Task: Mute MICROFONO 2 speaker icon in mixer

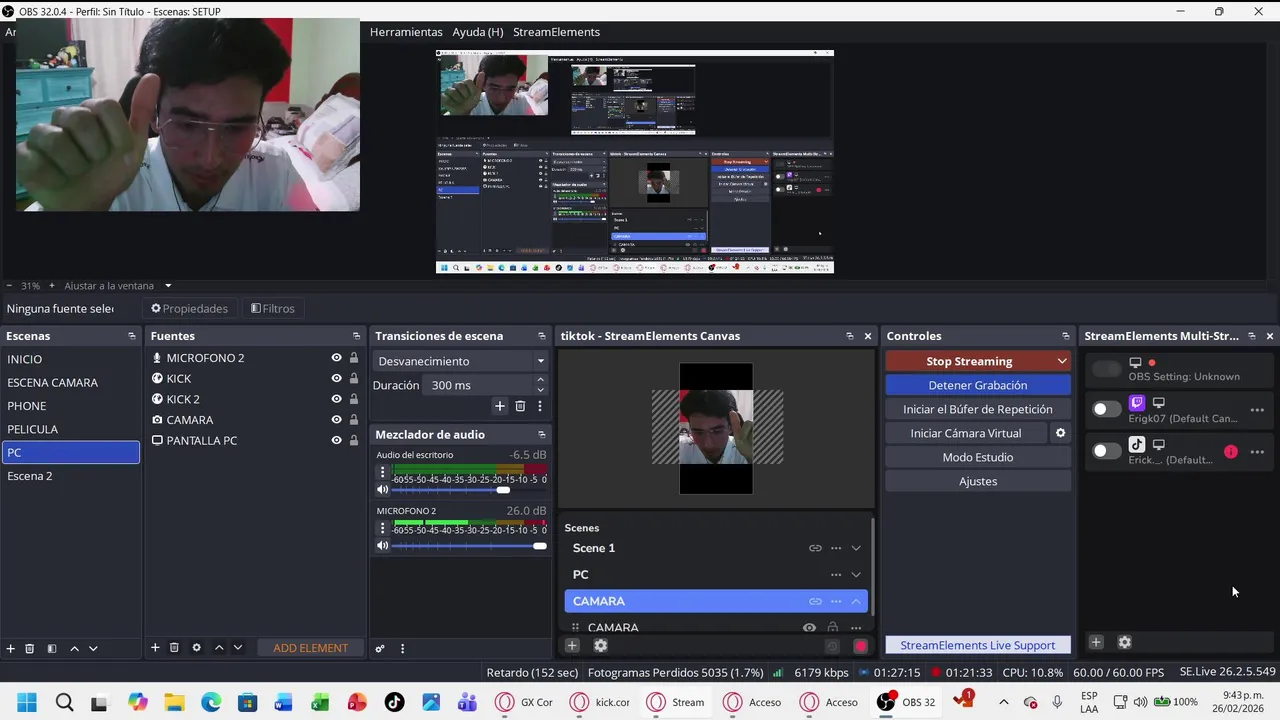Action: tap(382, 546)
